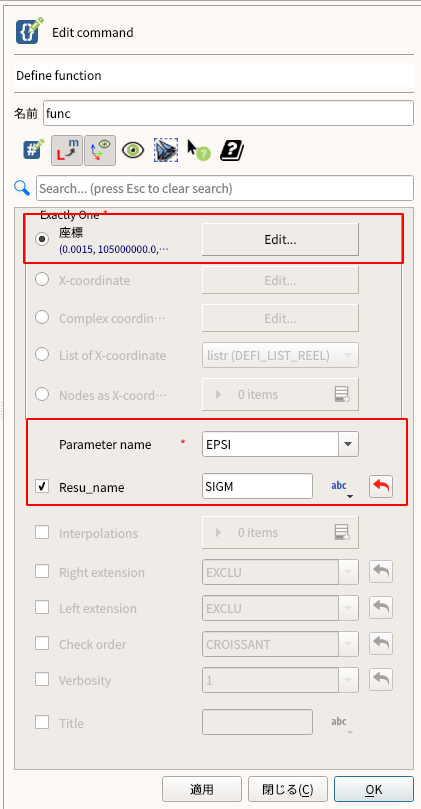Click the Edit... button for 座標
The width and height of the screenshot is (421, 809).
point(280,239)
